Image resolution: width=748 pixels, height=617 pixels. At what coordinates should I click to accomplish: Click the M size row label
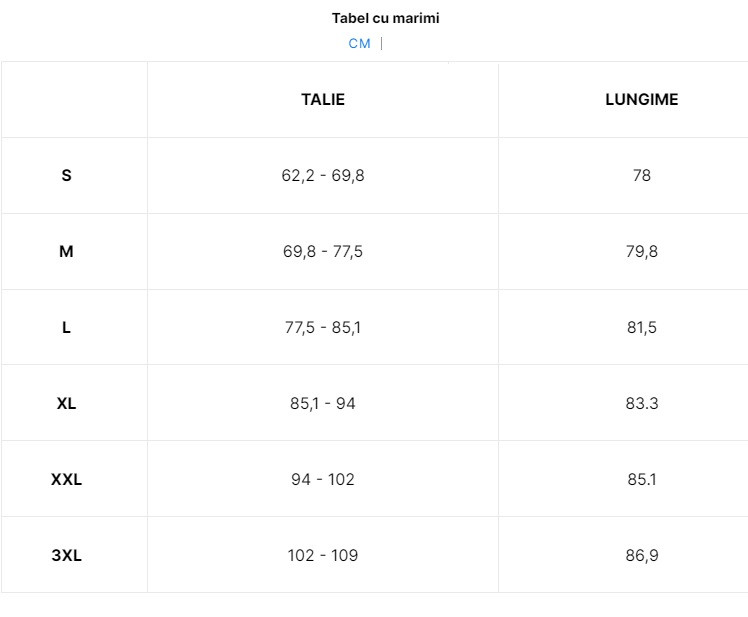tap(66, 251)
